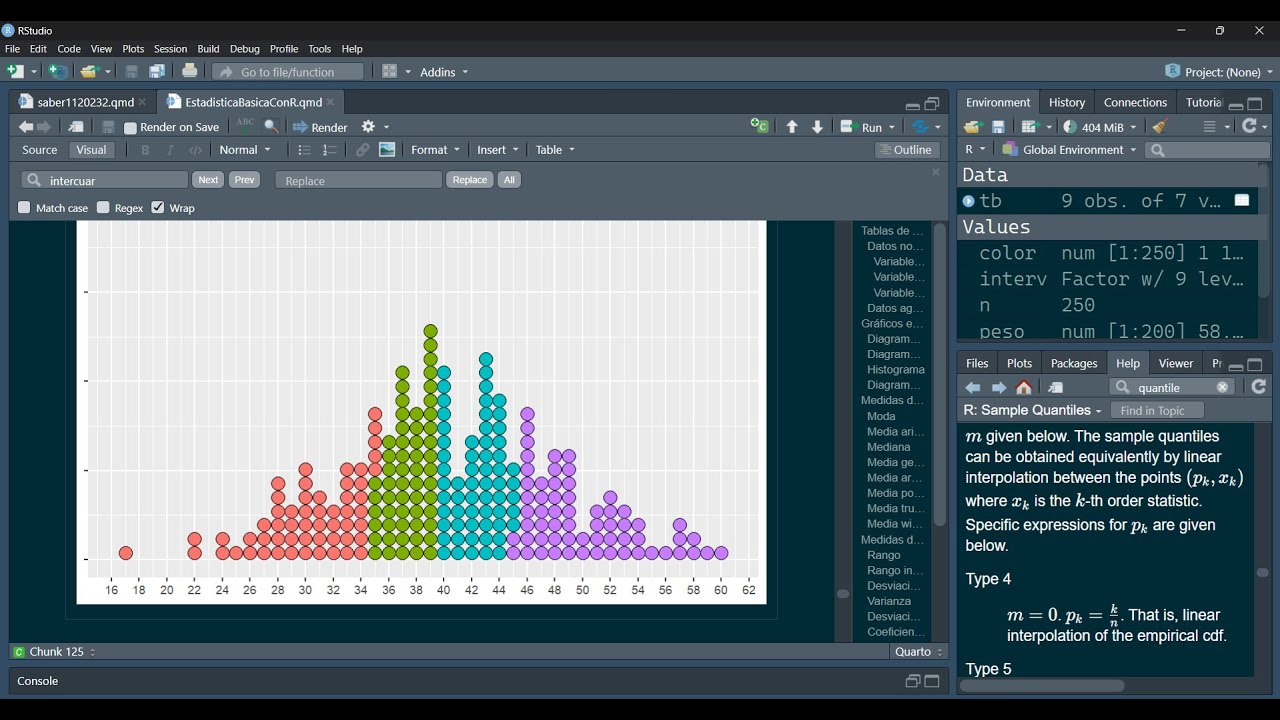Image resolution: width=1280 pixels, height=720 pixels.
Task: Uncheck the Wrap search option
Action: [x=158, y=208]
